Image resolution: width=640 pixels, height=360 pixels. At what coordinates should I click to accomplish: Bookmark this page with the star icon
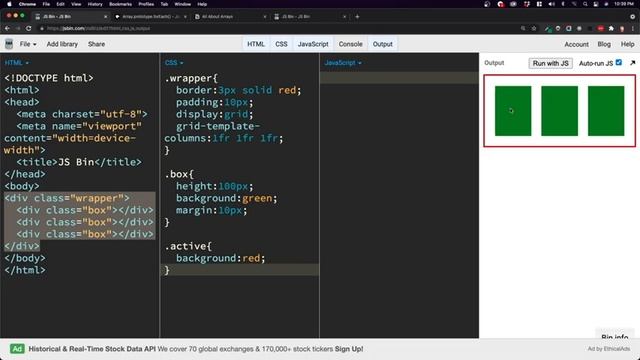click(534, 28)
